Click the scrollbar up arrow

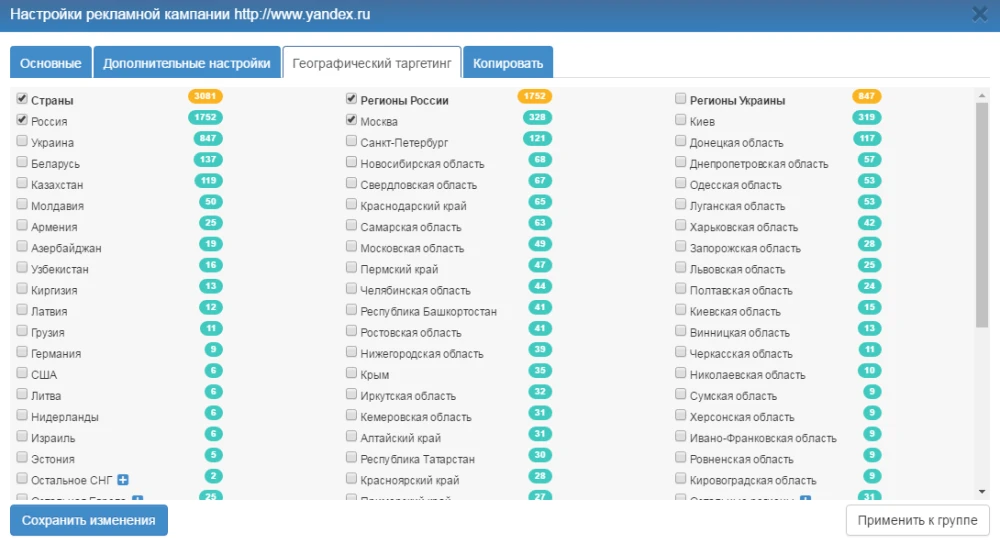pos(982,96)
